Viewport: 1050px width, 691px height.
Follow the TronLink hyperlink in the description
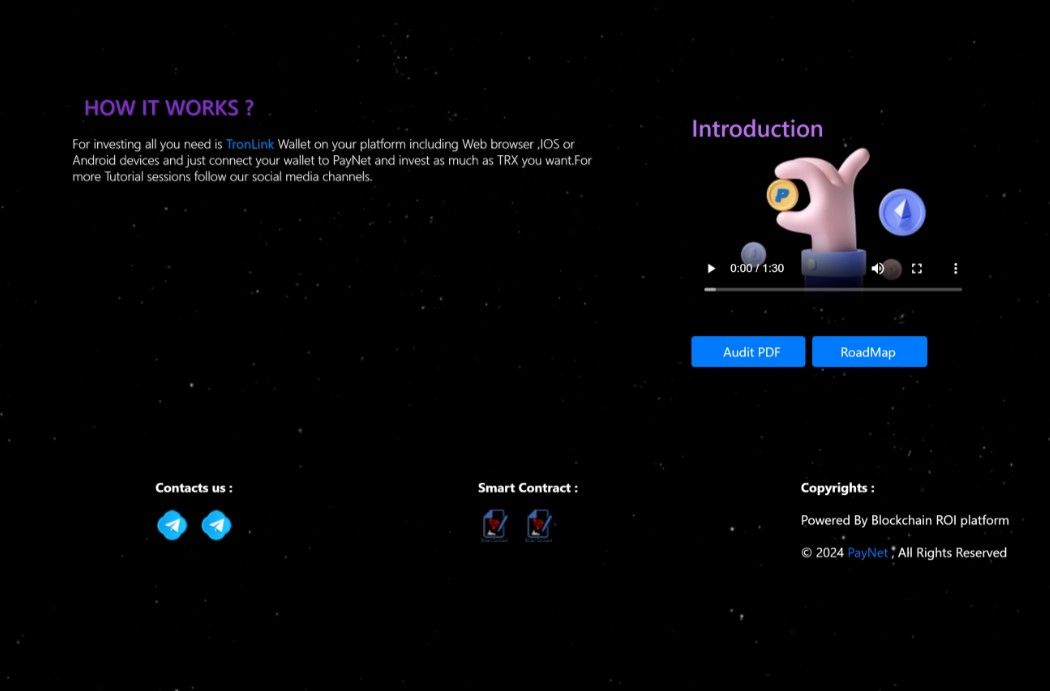250,144
